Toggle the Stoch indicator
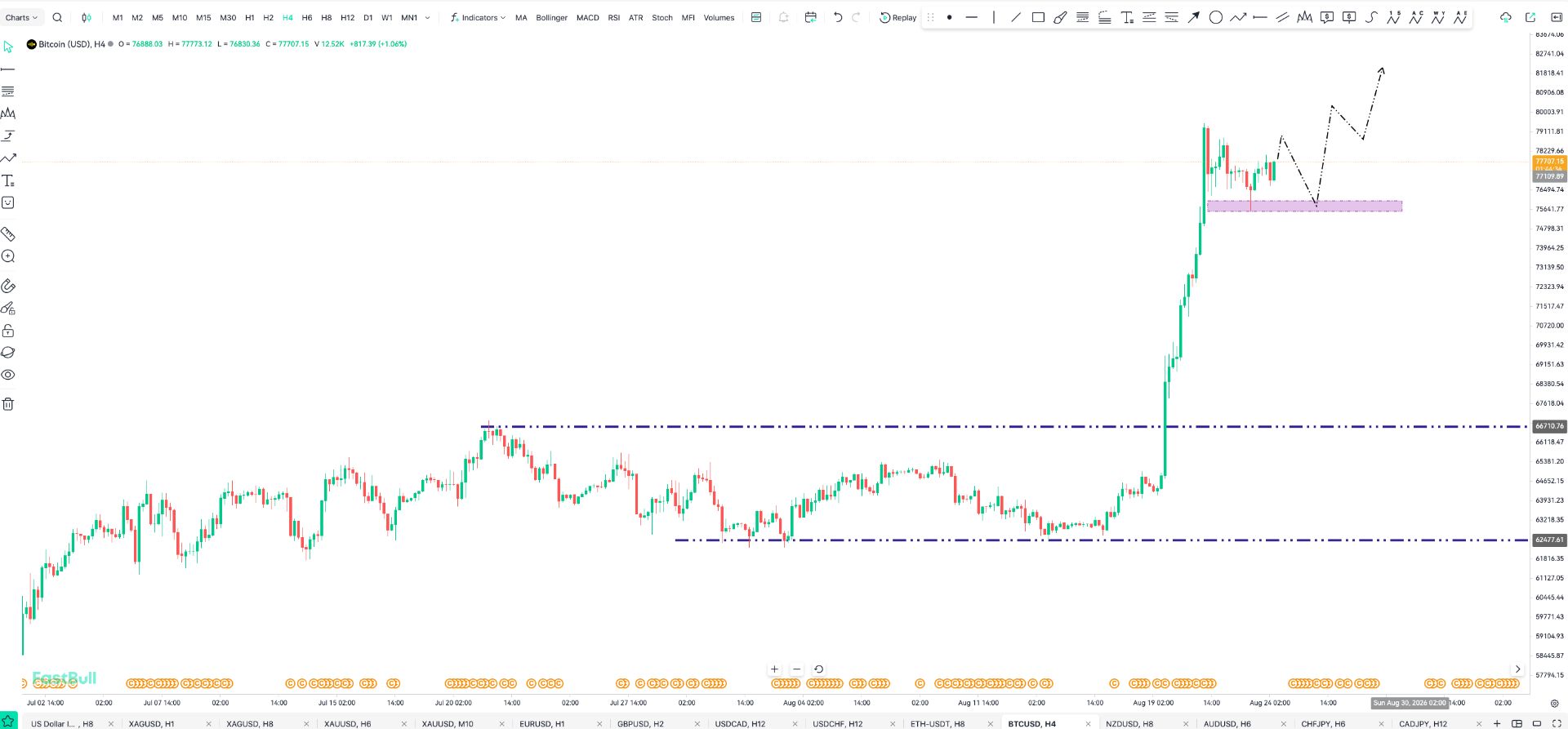Screen dimensions: 1568x729 pos(662,17)
